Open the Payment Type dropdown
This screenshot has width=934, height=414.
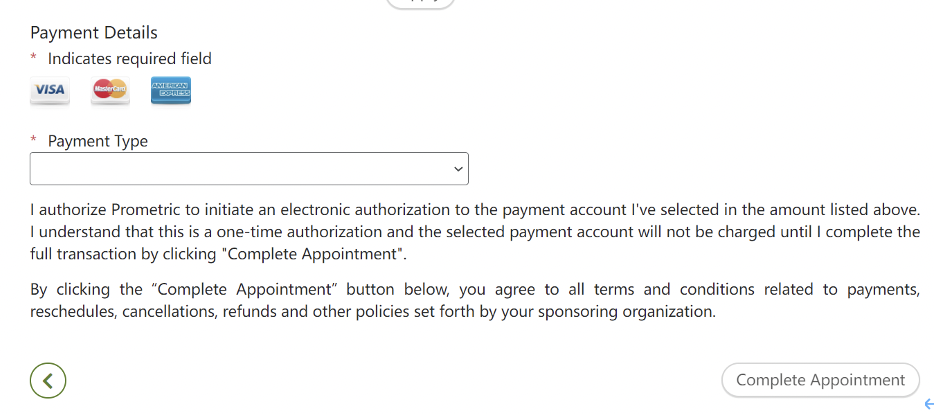249,169
